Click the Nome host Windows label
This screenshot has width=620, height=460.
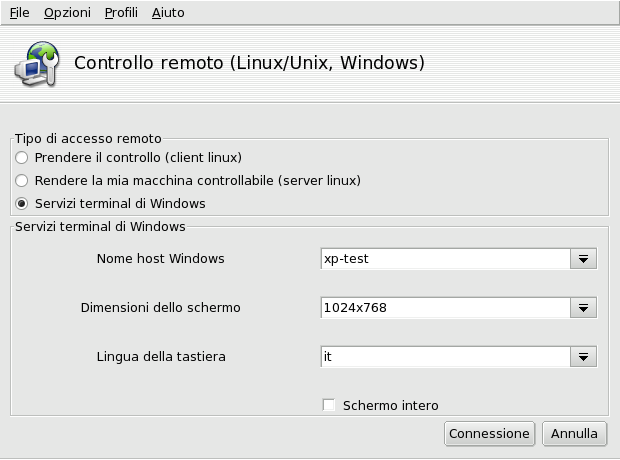[x=160, y=259]
